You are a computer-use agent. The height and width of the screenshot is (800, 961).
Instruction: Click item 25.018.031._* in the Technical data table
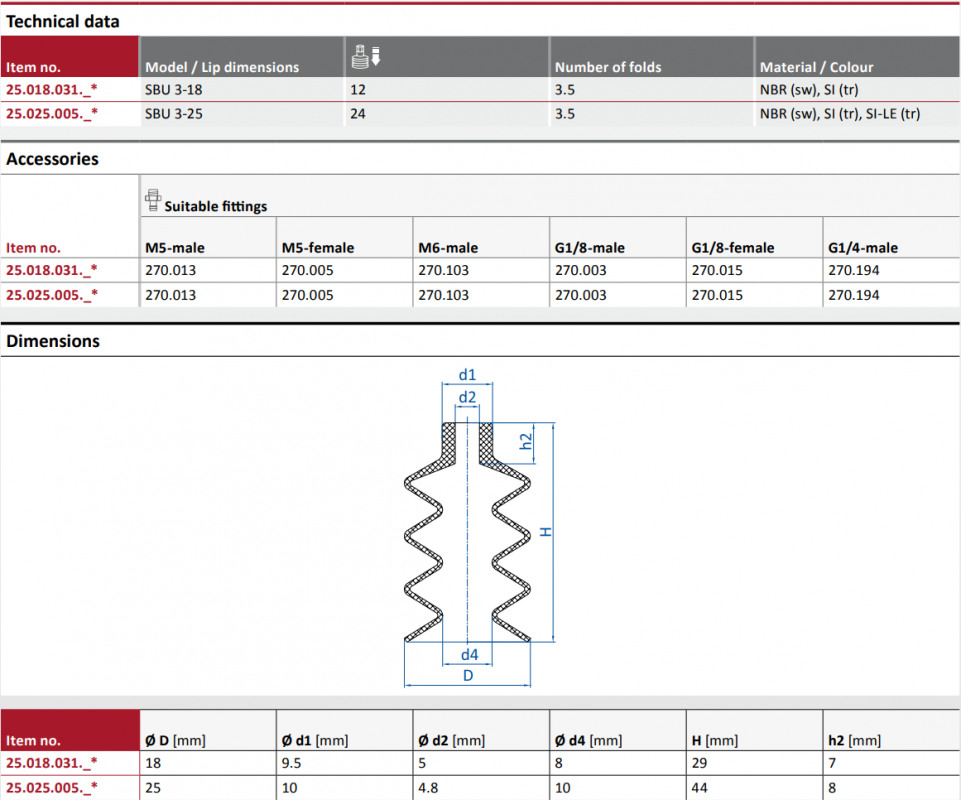pyautogui.click(x=51, y=90)
